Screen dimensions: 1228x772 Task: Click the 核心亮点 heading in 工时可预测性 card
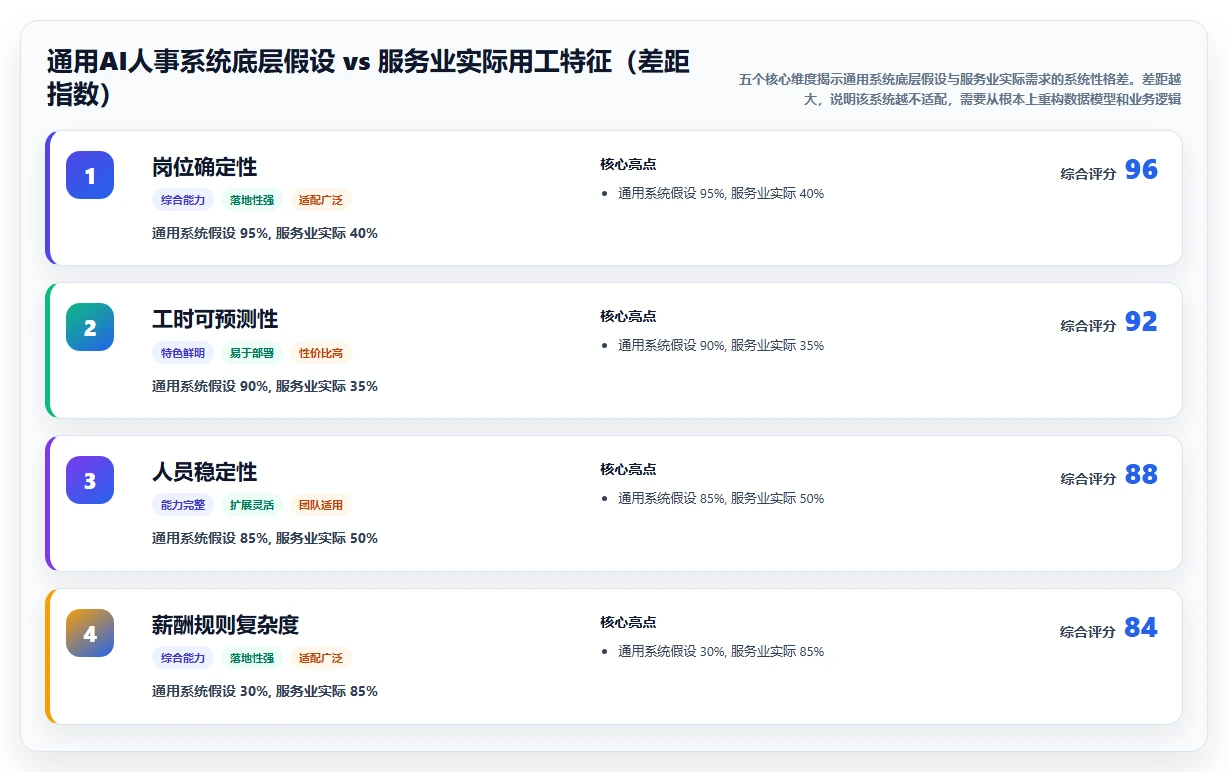[x=628, y=316]
